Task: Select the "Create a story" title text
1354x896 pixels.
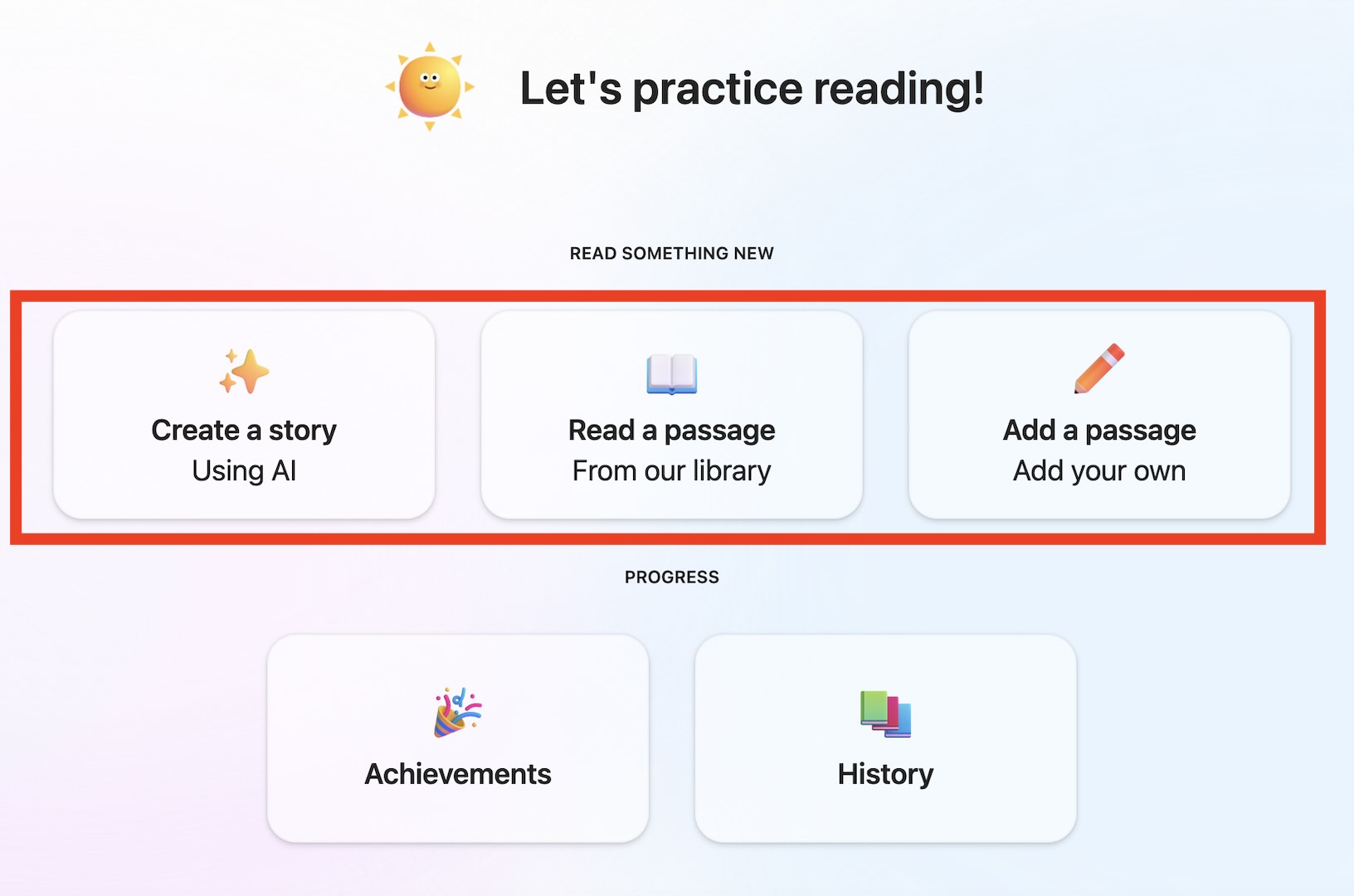Action: point(244,431)
